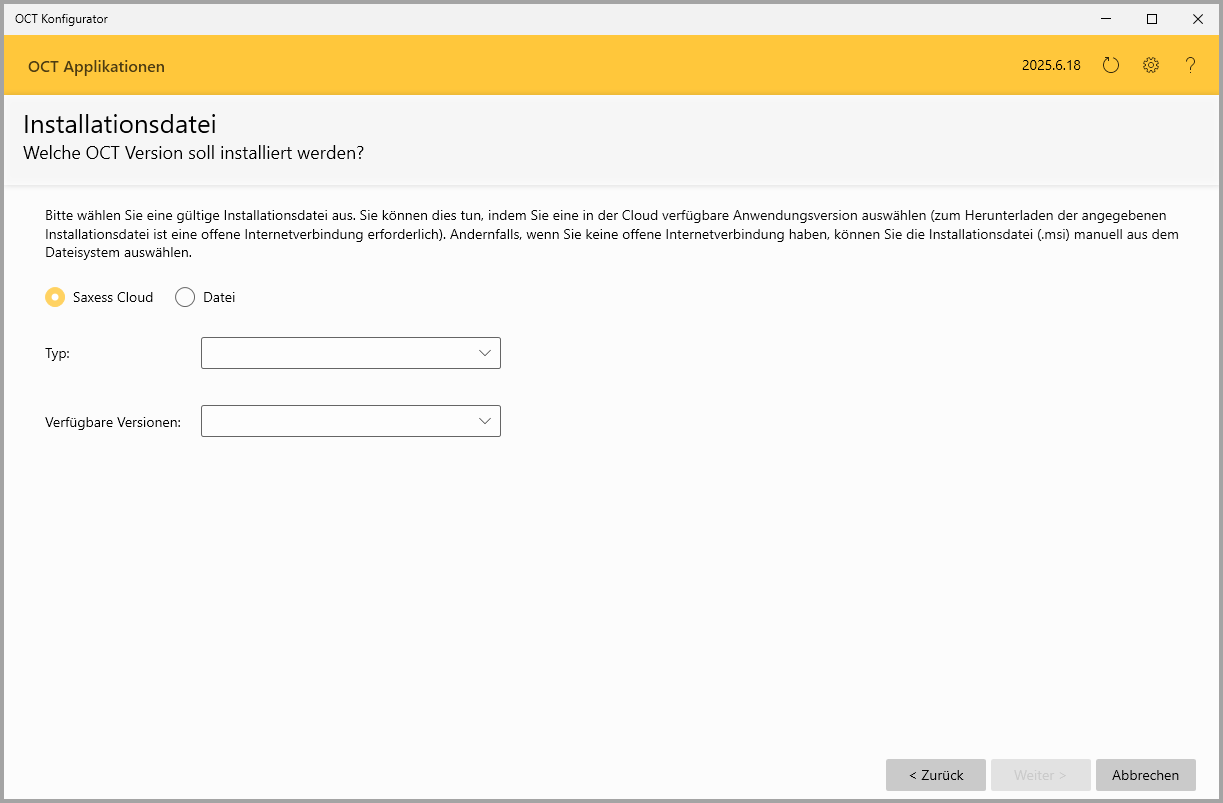
Task: Maximize the OCT Konfigurator window
Action: [1152, 19]
